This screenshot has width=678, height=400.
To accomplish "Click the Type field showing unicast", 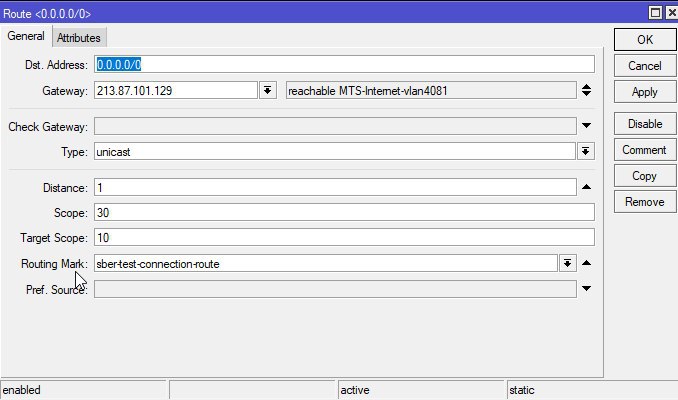I will pyautogui.click(x=335, y=151).
